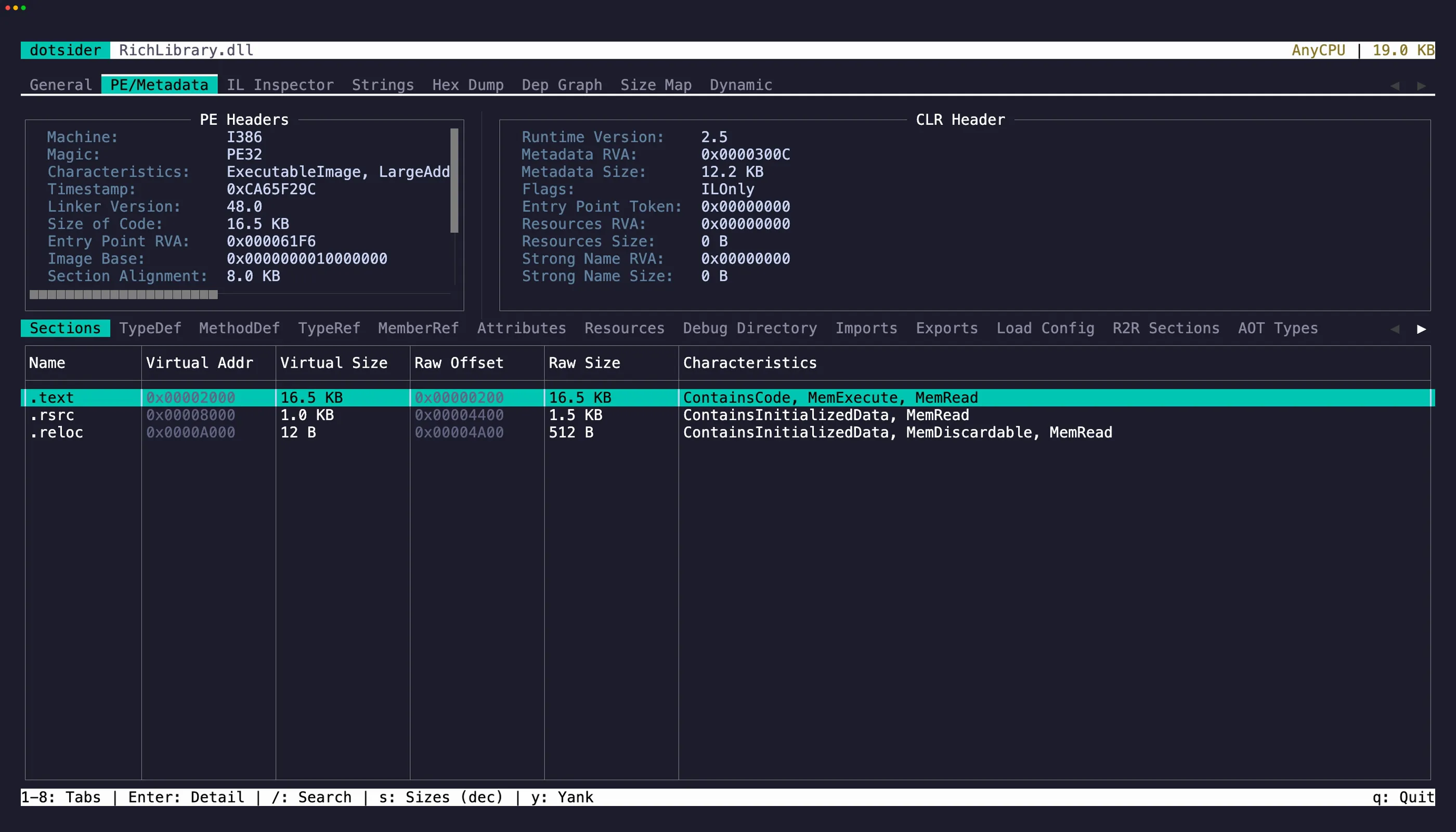The width and height of the screenshot is (1456, 832).
Task: Open the R2R Sections sub-tab
Action: [1166, 329]
